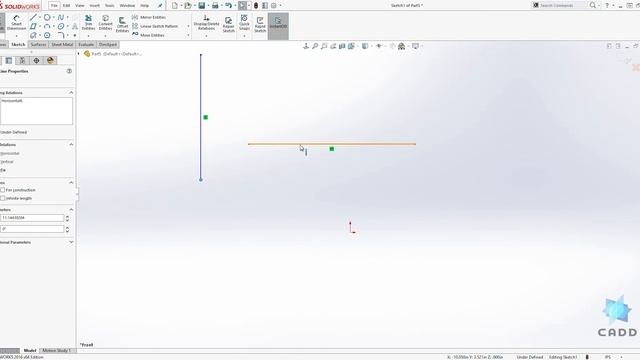Toggle Rapid Sketch

pos(260,24)
